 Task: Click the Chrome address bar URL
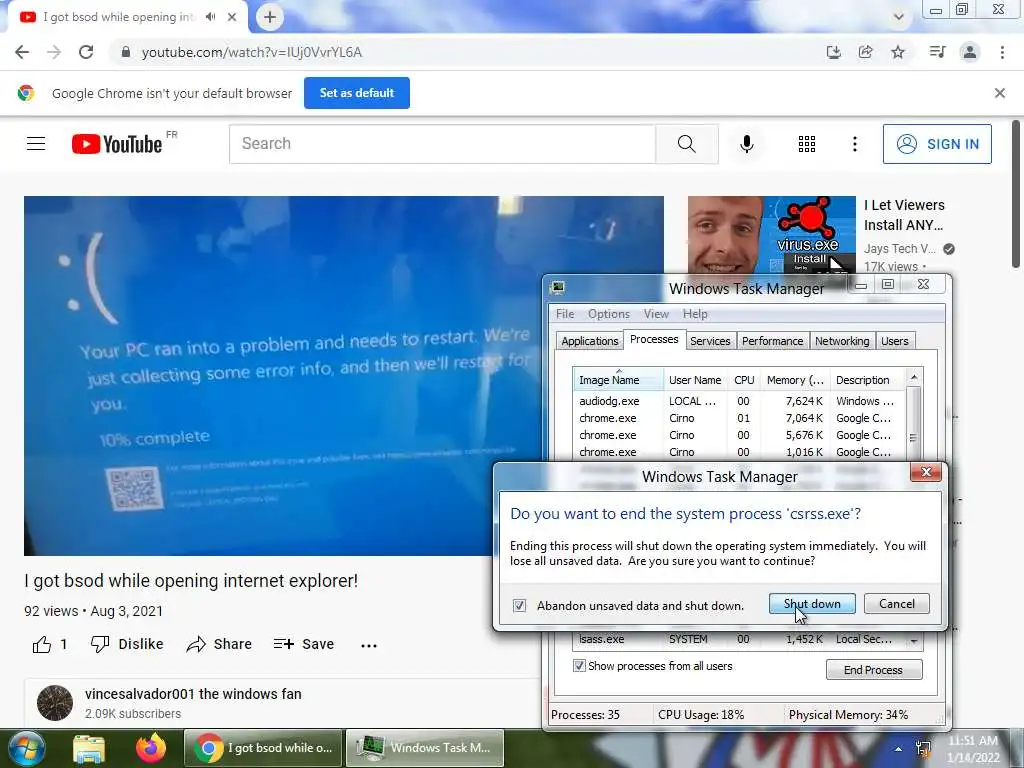click(x=251, y=52)
